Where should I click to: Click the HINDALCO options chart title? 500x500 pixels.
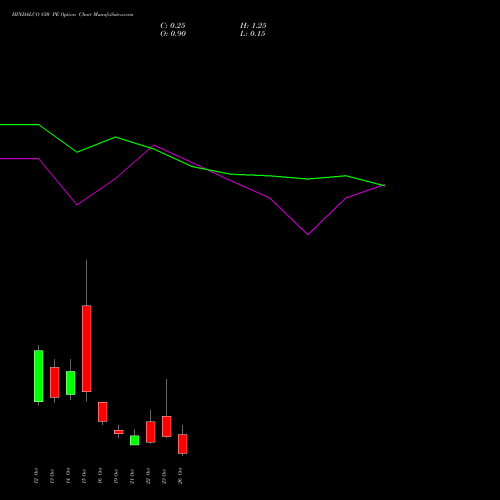[72, 15]
